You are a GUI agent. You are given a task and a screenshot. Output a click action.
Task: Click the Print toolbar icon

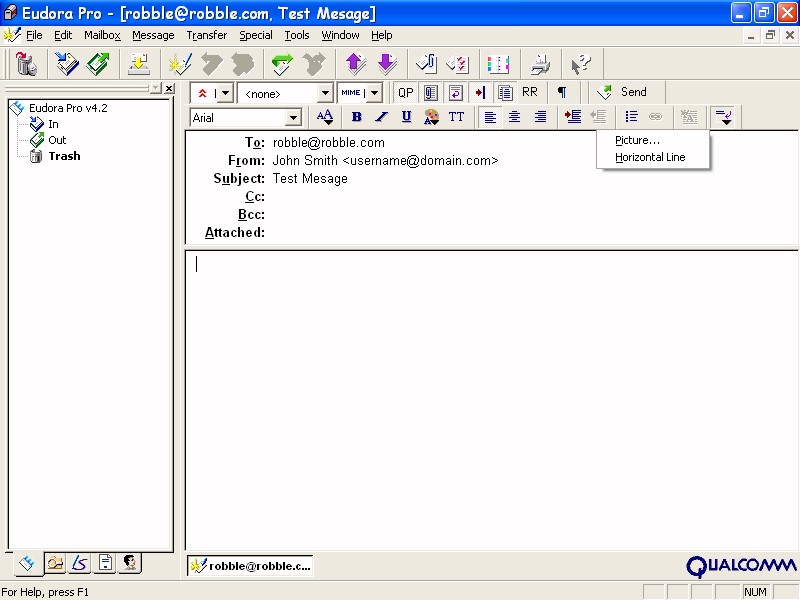[540, 64]
